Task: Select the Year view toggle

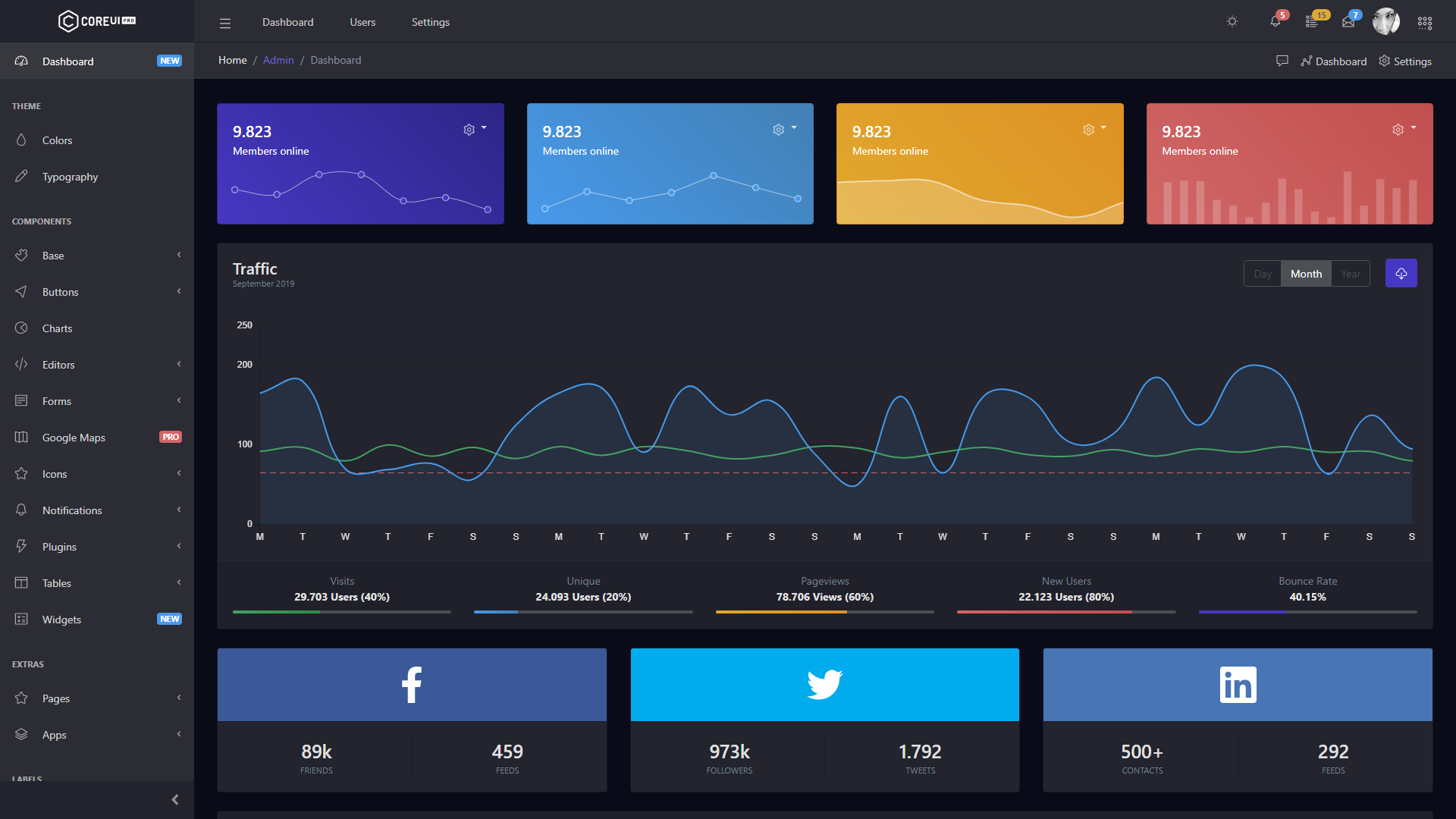Action: pos(1350,273)
